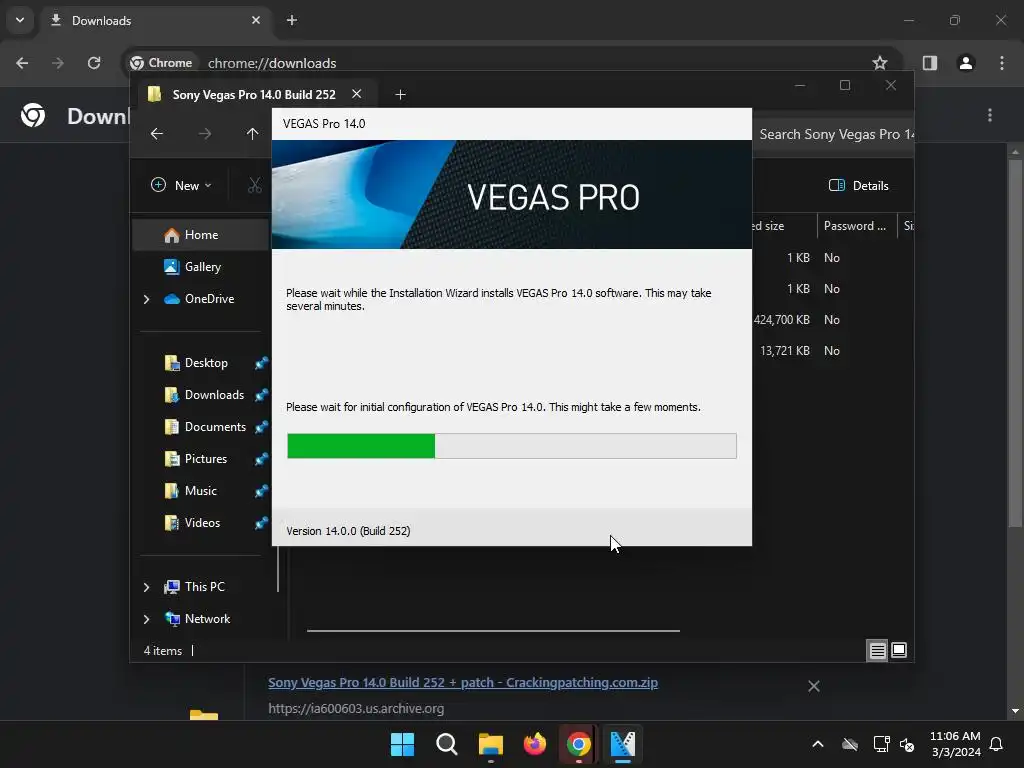
Task: Click the VEGAS Pro installation progress bar
Action: 512,446
